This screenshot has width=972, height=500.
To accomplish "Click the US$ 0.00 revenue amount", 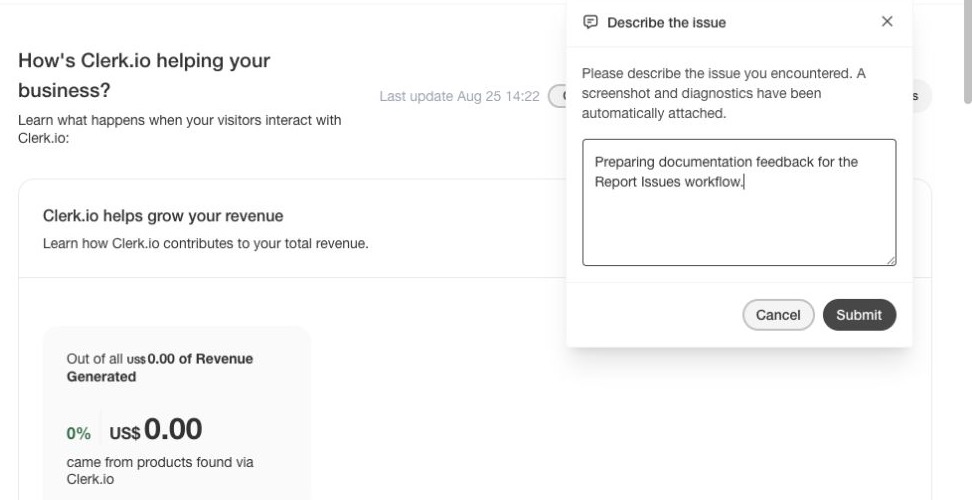I will pos(156,429).
